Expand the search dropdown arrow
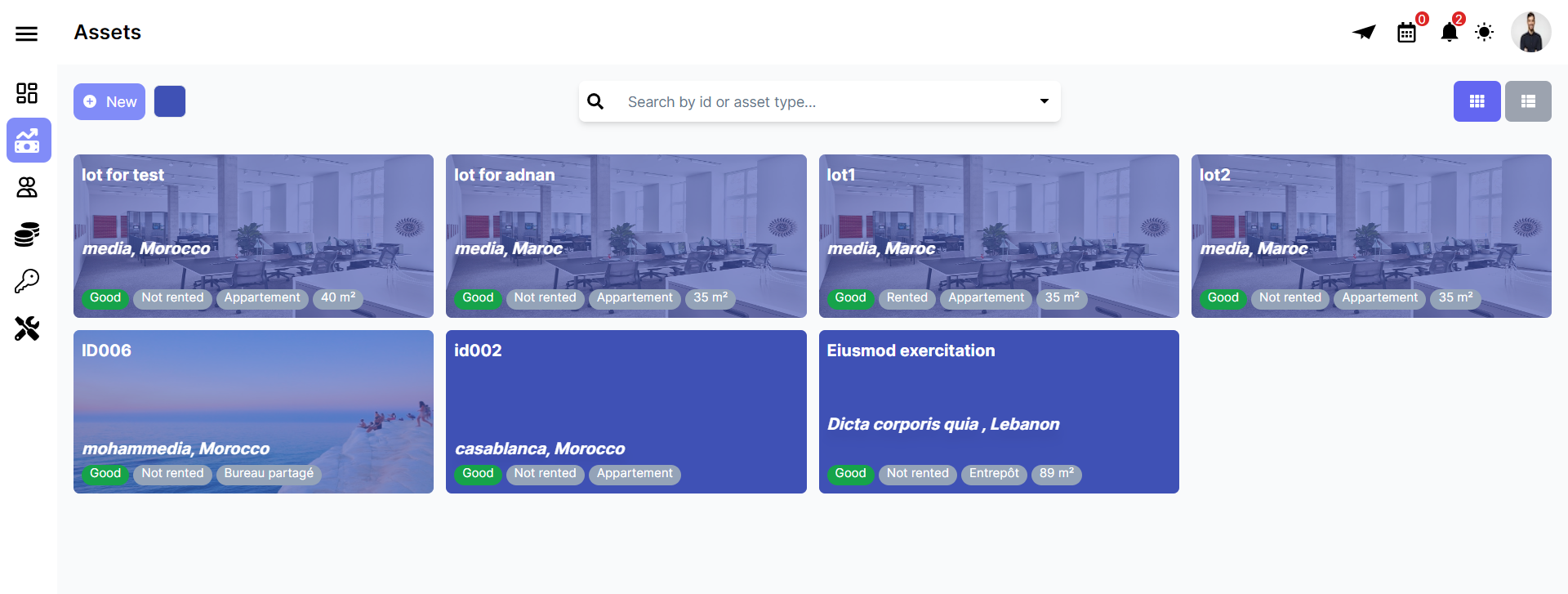The image size is (1568, 594). tap(1044, 101)
